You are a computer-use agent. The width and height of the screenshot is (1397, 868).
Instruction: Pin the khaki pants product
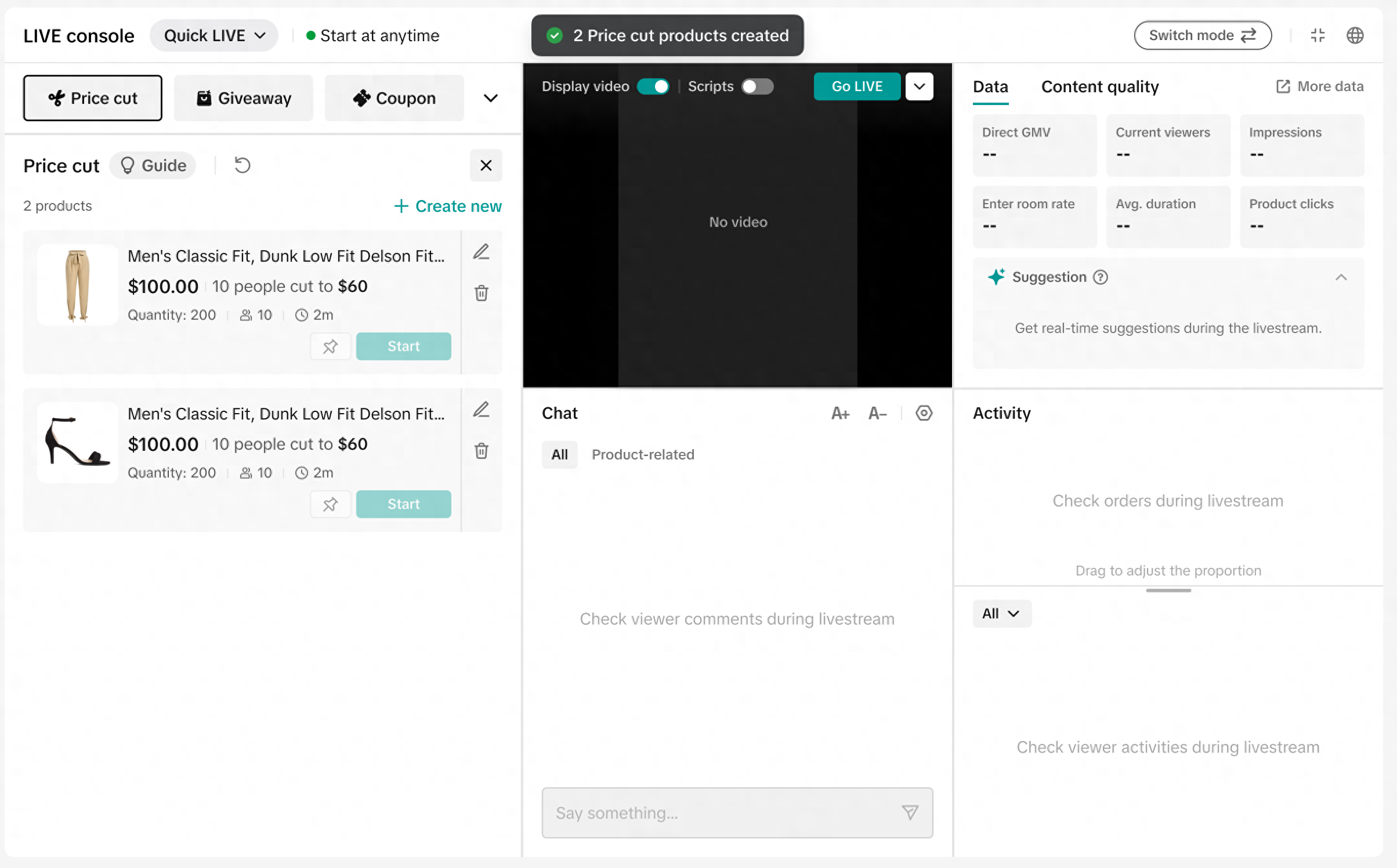[x=330, y=346]
